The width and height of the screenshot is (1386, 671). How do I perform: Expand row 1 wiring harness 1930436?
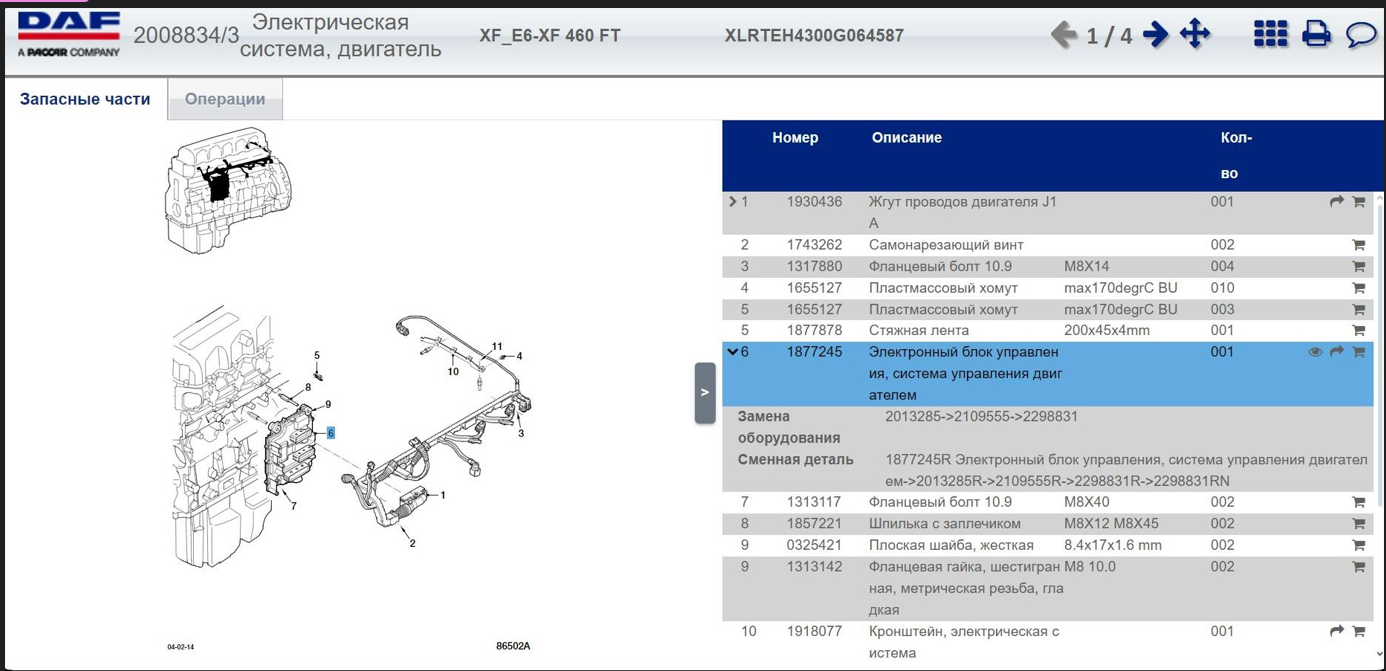point(733,202)
